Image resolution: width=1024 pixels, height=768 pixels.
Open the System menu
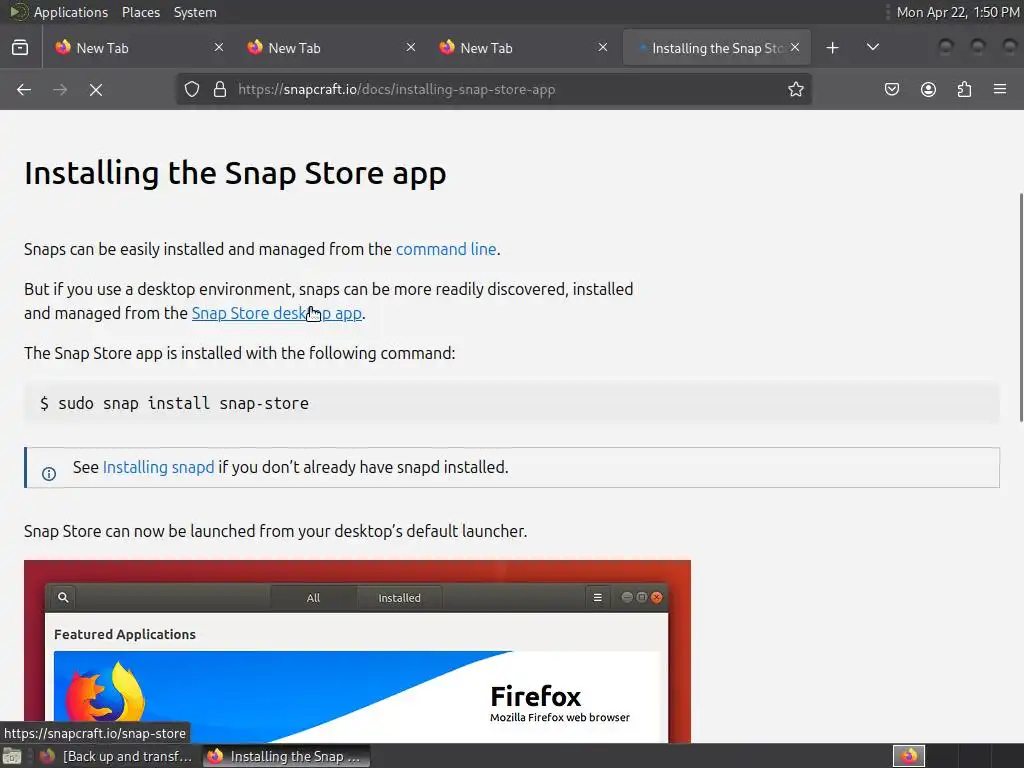(195, 12)
